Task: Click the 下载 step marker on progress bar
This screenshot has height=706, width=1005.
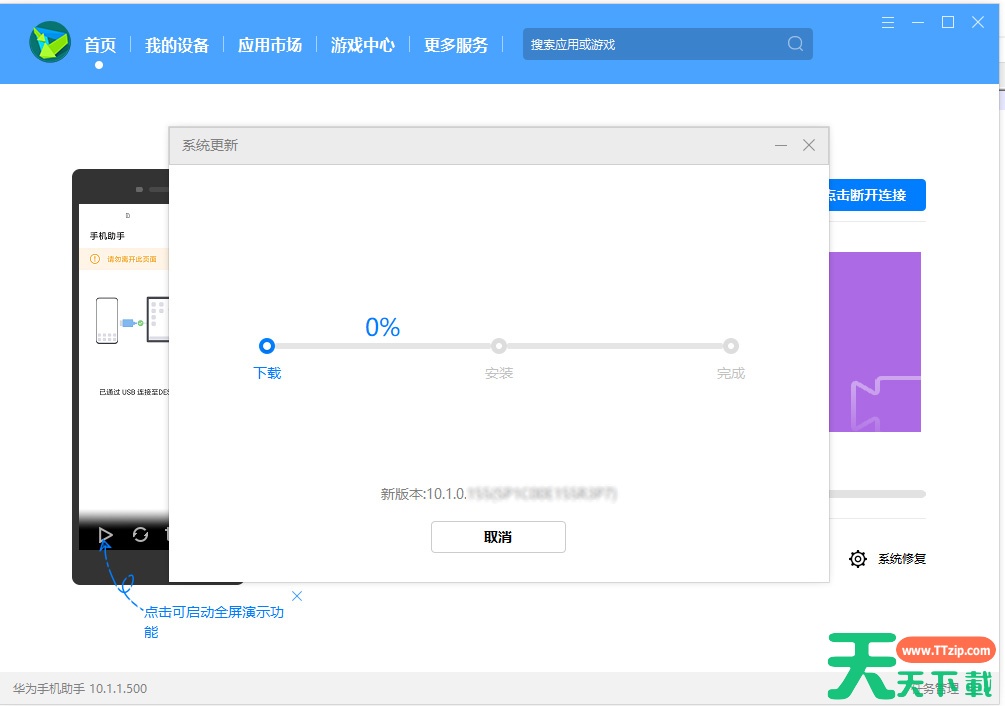Action: [x=267, y=346]
